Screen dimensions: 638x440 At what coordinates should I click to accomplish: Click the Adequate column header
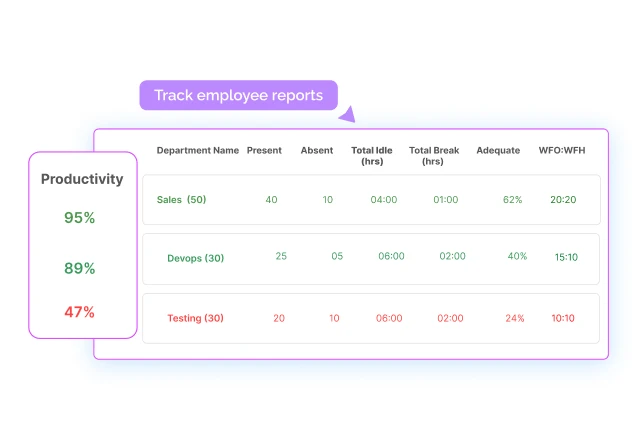[x=498, y=150]
